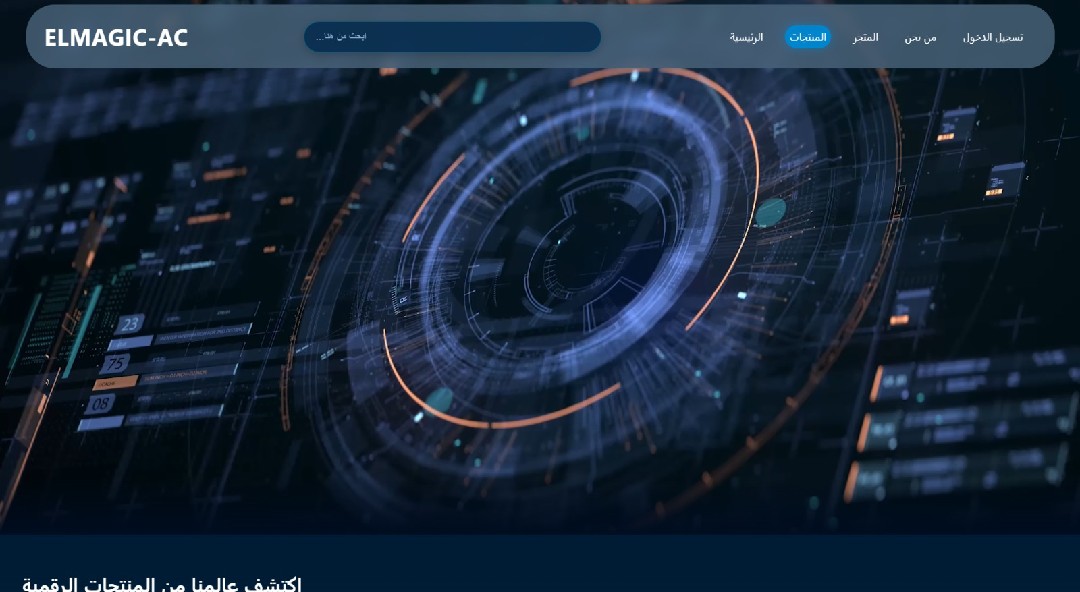Click the ELMAGIC-AC site logo

pos(116,38)
